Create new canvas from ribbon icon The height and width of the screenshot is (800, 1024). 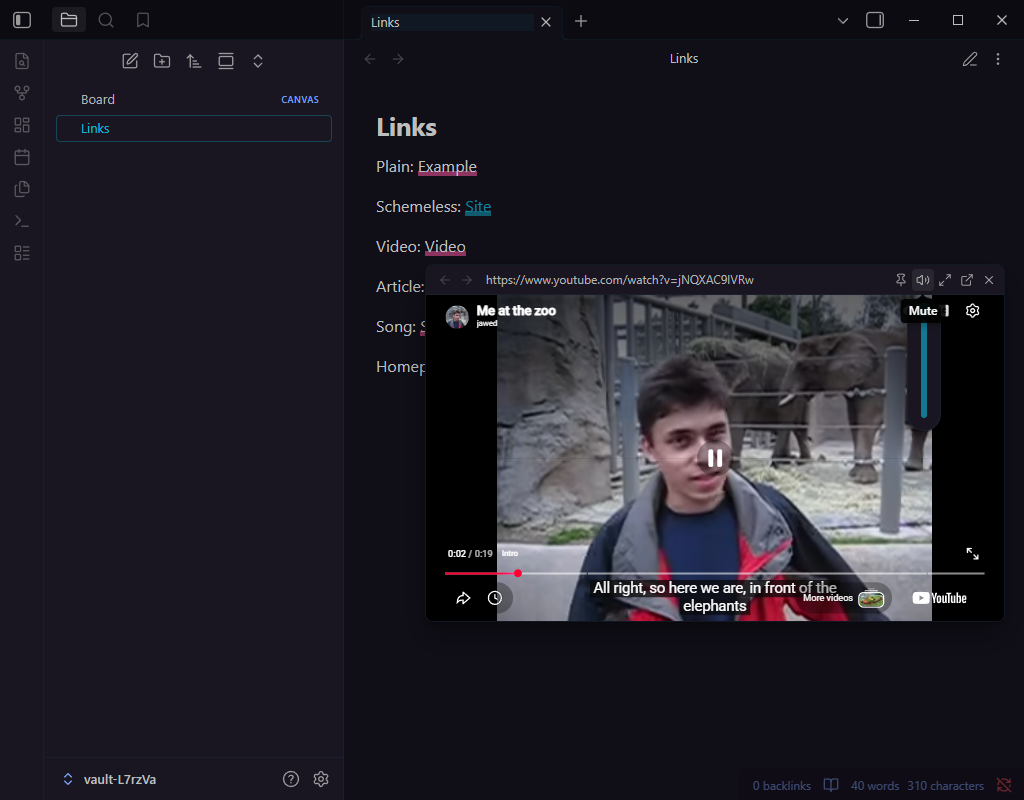[x=22, y=125]
